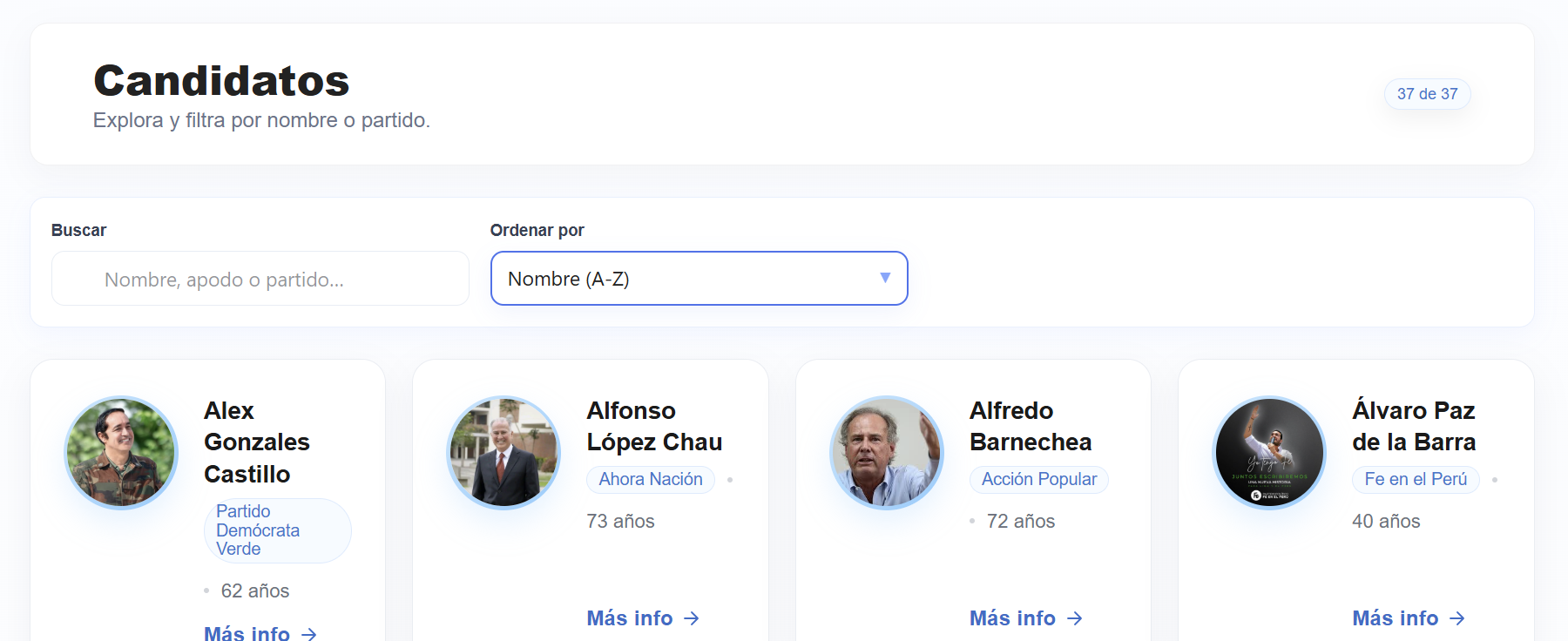
Task: Select the Ahora Nación party tag
Action: (x=651, y=479)
